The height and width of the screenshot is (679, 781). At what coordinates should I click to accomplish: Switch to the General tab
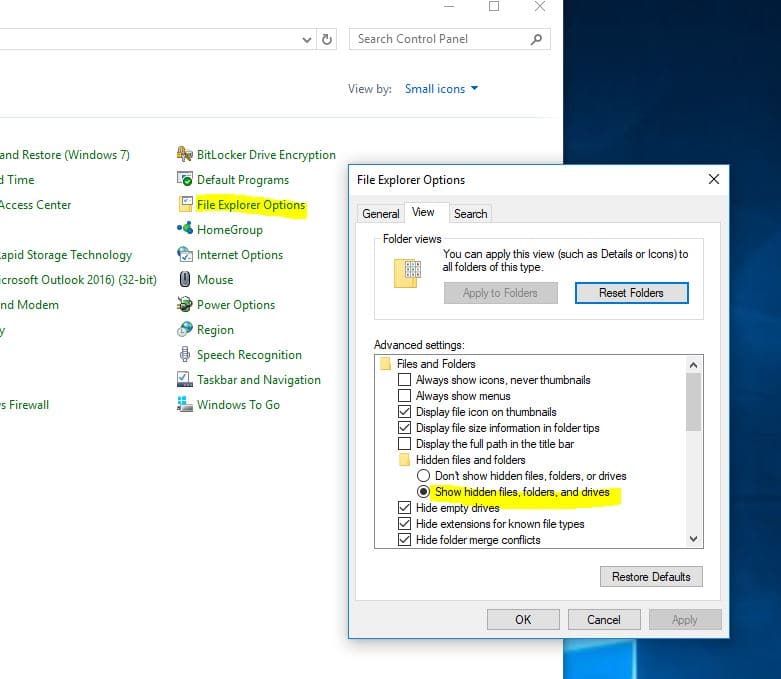point(380,213)
